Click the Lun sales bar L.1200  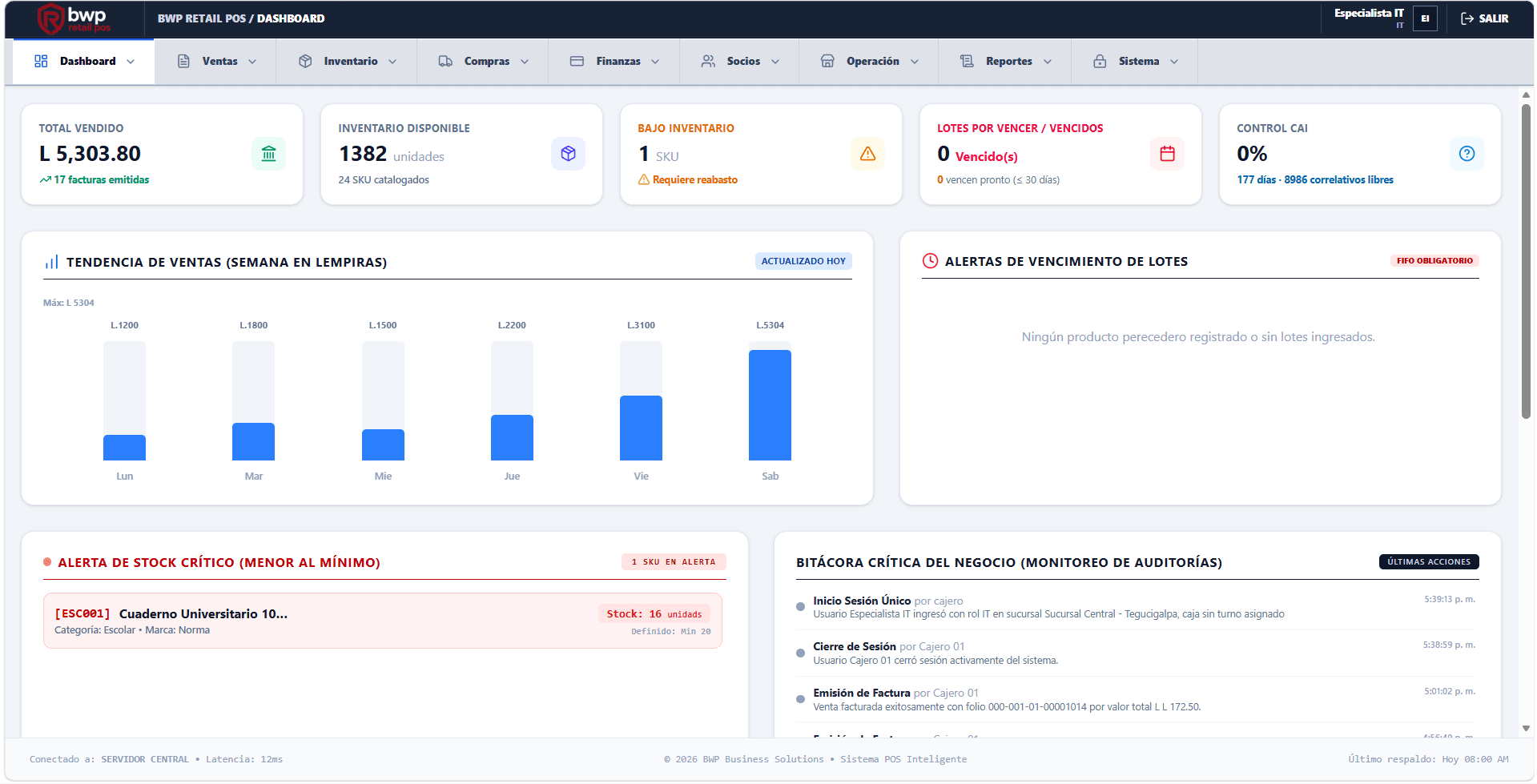click(124, 448)
